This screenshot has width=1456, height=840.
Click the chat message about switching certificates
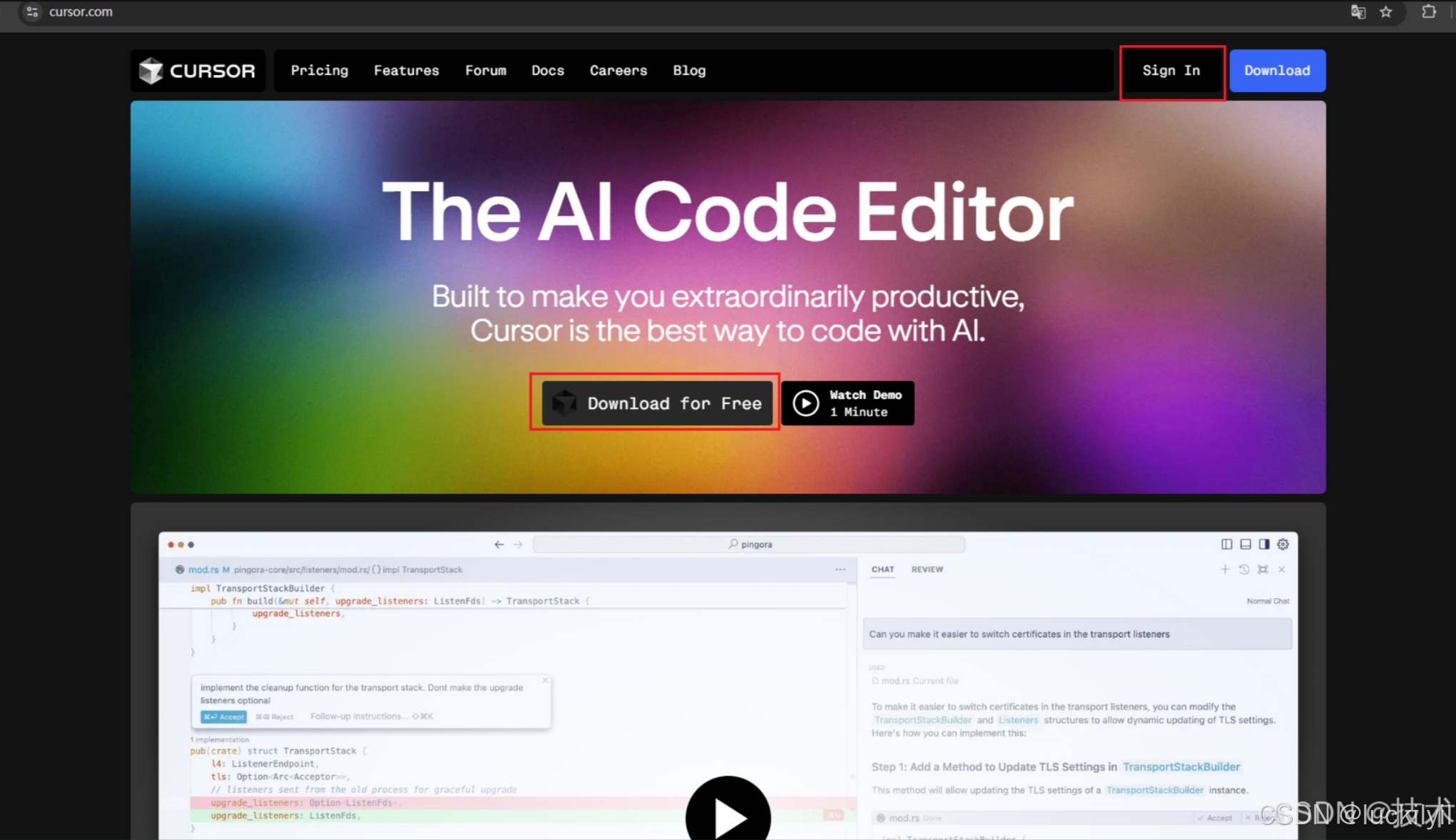(x=1077, y=634)
